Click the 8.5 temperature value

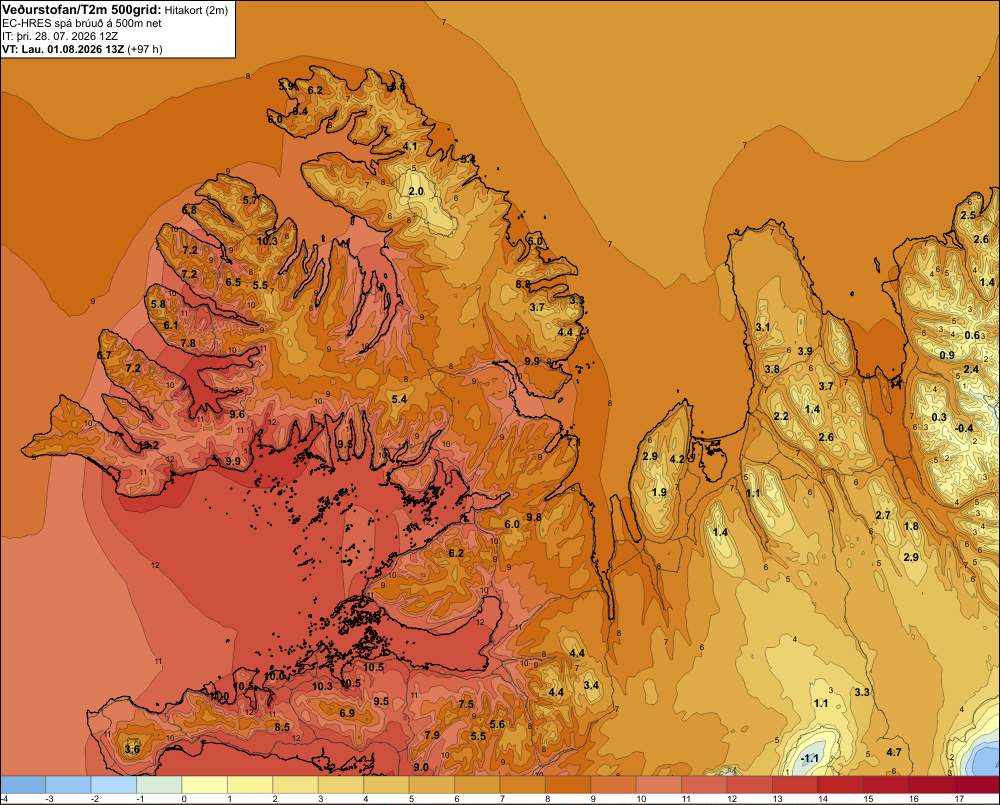point(282,727)
